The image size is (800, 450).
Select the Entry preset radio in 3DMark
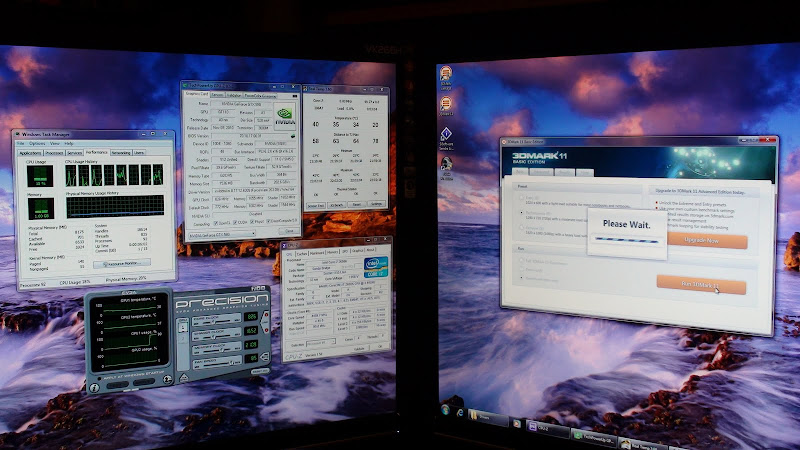pos(521,198)
